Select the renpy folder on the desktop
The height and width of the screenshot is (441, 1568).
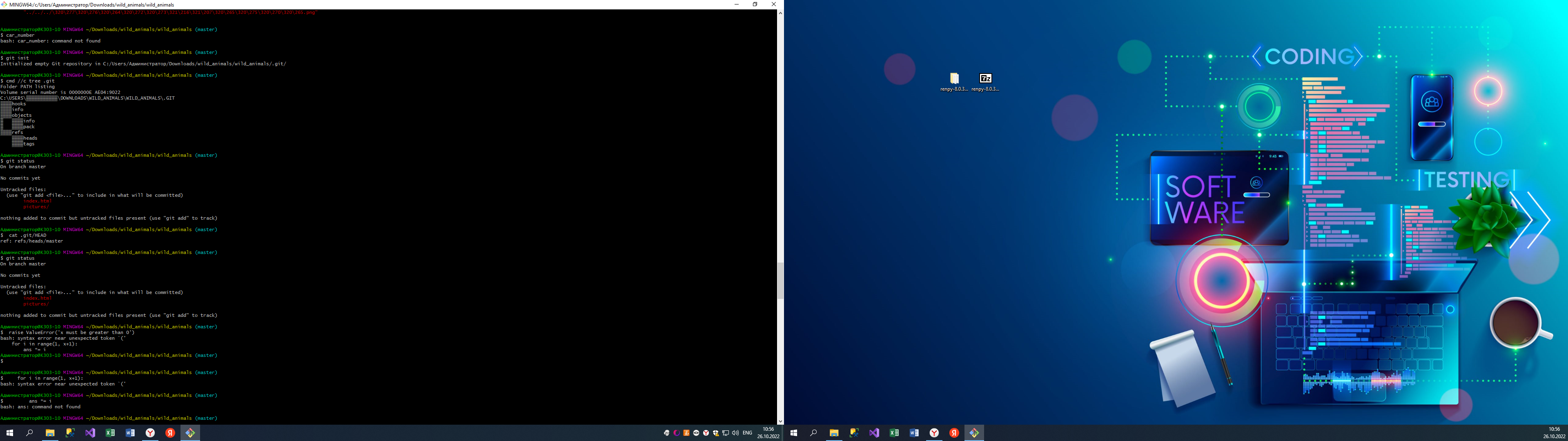pos(954,82)
